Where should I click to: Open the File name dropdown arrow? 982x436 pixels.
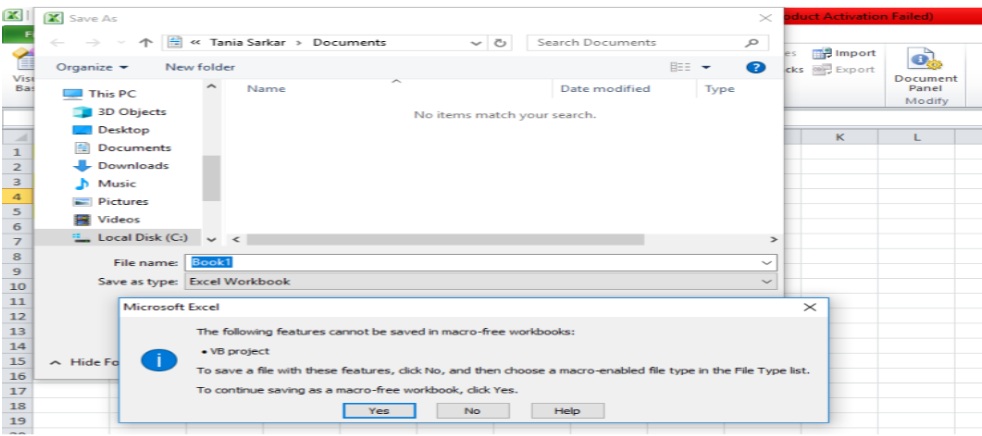(x=766, y=262)
